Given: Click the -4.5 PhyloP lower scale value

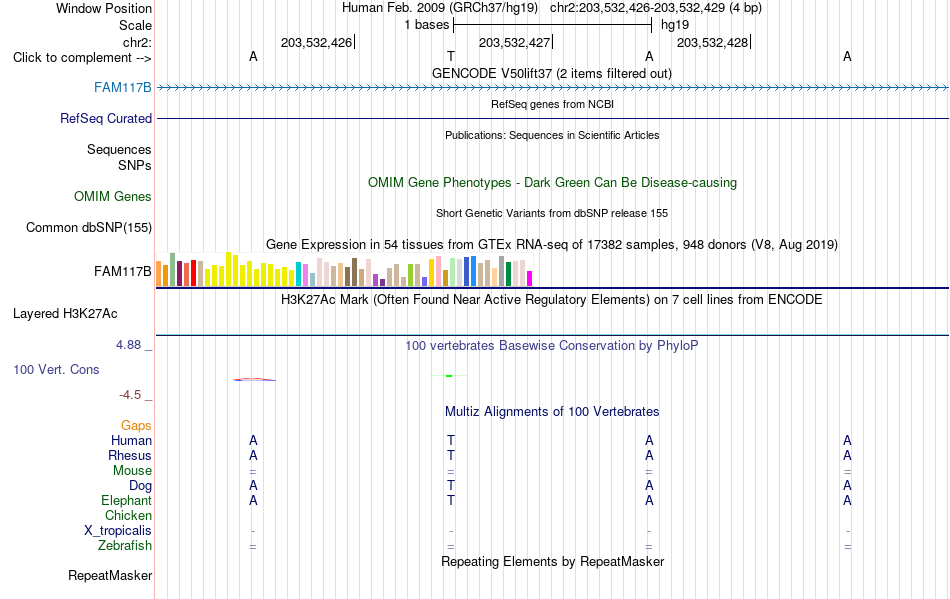Looking at the screenshot, I should (130, 395).
